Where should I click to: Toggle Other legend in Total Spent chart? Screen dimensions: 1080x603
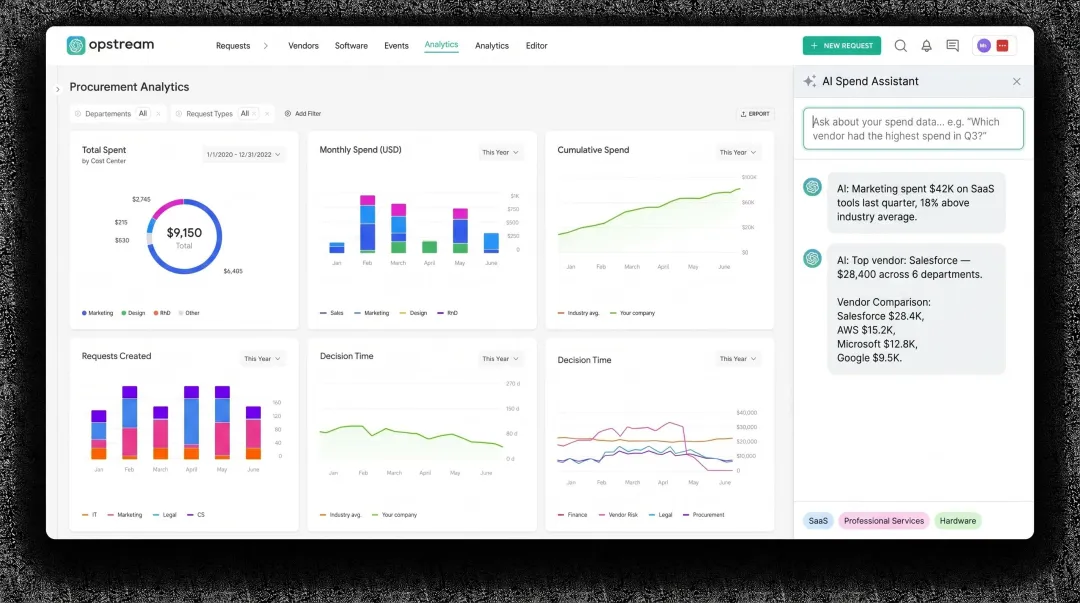click(189, 313)
